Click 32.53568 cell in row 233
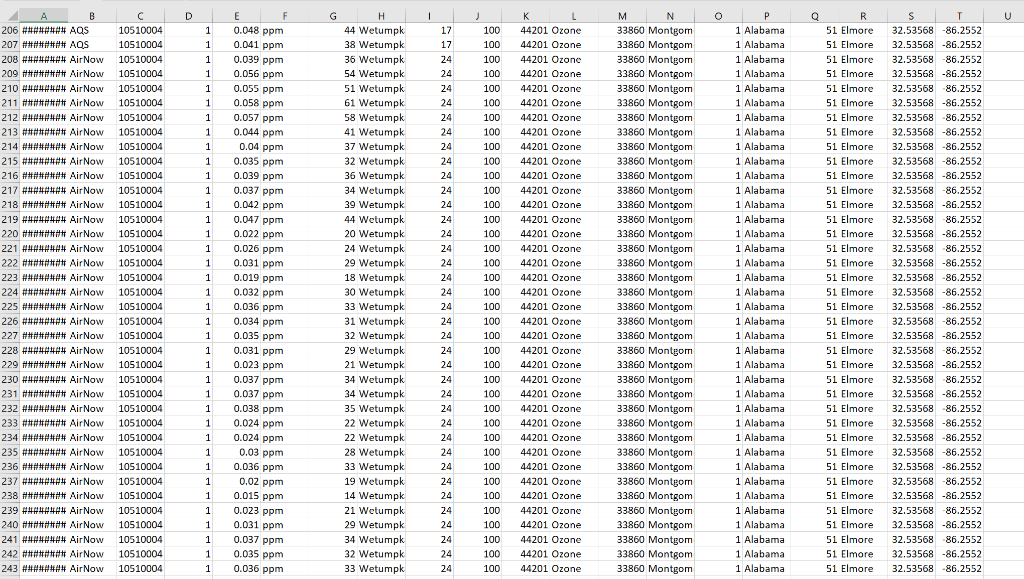This screenshot has height=579, width=1024. point(913,423)
